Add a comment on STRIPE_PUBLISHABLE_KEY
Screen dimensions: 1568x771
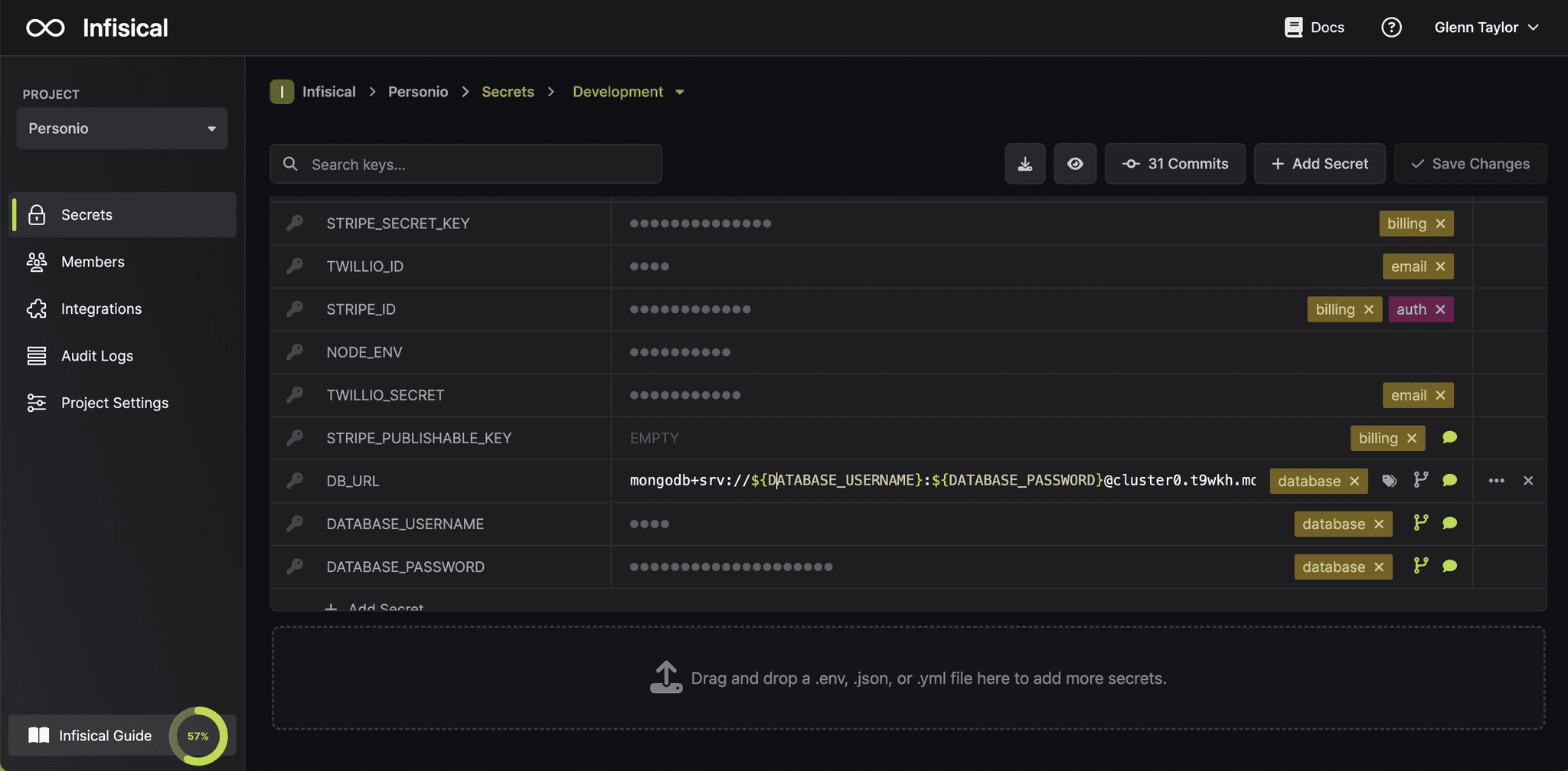click(x=1449, y=437)
